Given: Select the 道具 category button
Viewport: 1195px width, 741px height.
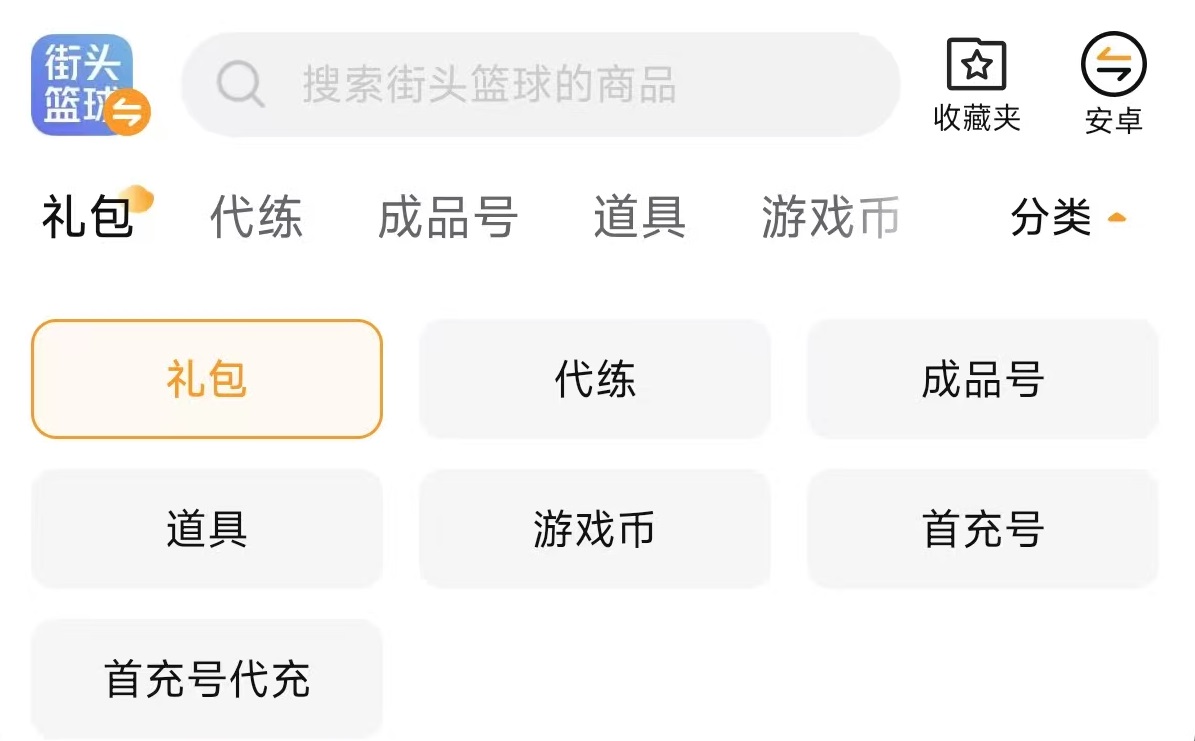Looking at the screenshot, I should click(207, 528).
